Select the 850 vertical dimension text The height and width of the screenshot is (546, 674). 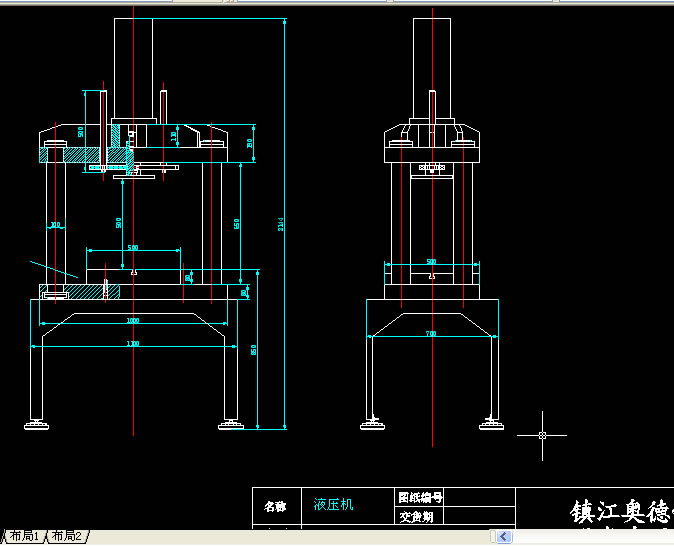pyautogui.click(x=254, y=349)
